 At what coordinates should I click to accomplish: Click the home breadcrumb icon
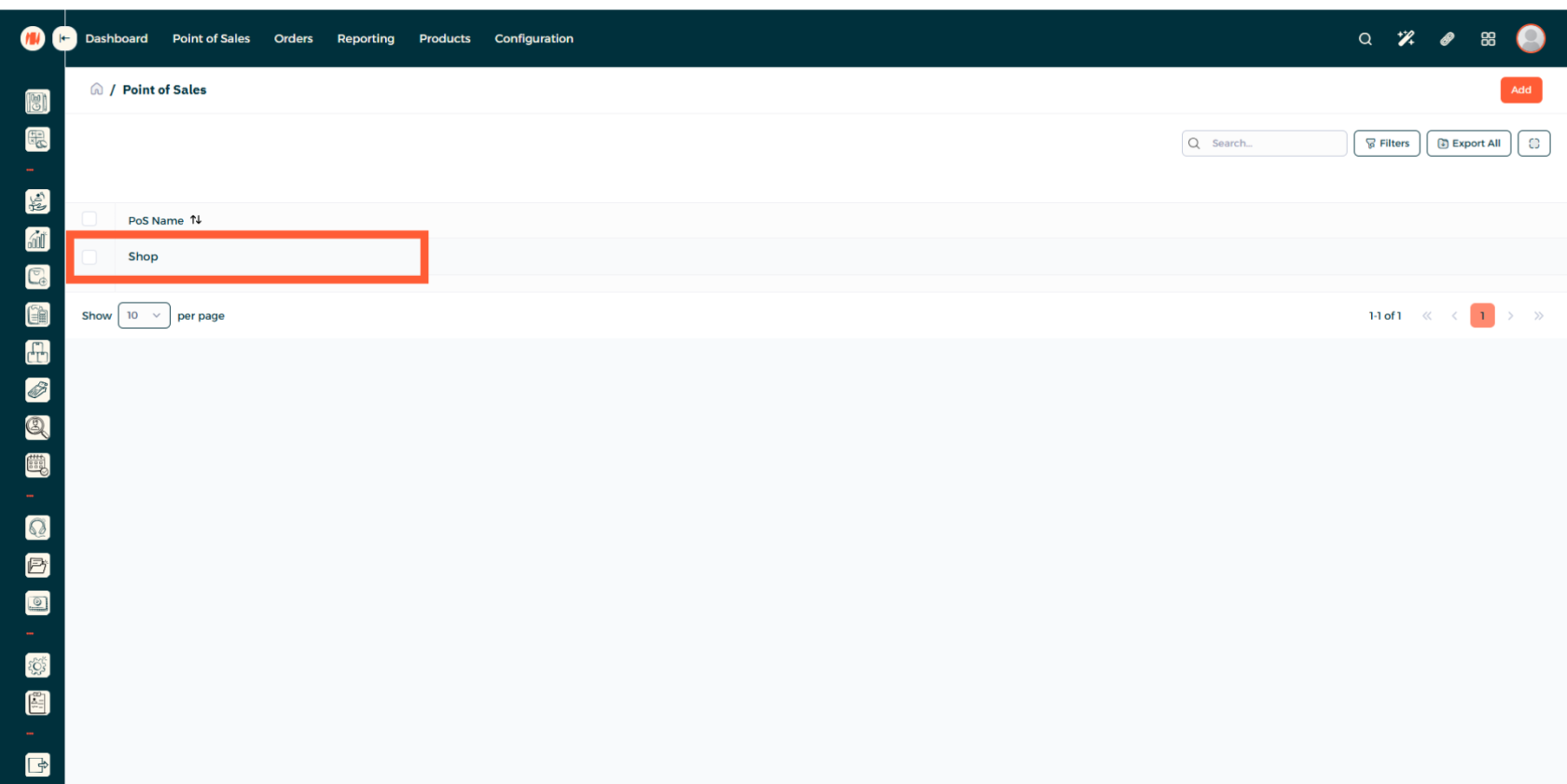(96, 89)
